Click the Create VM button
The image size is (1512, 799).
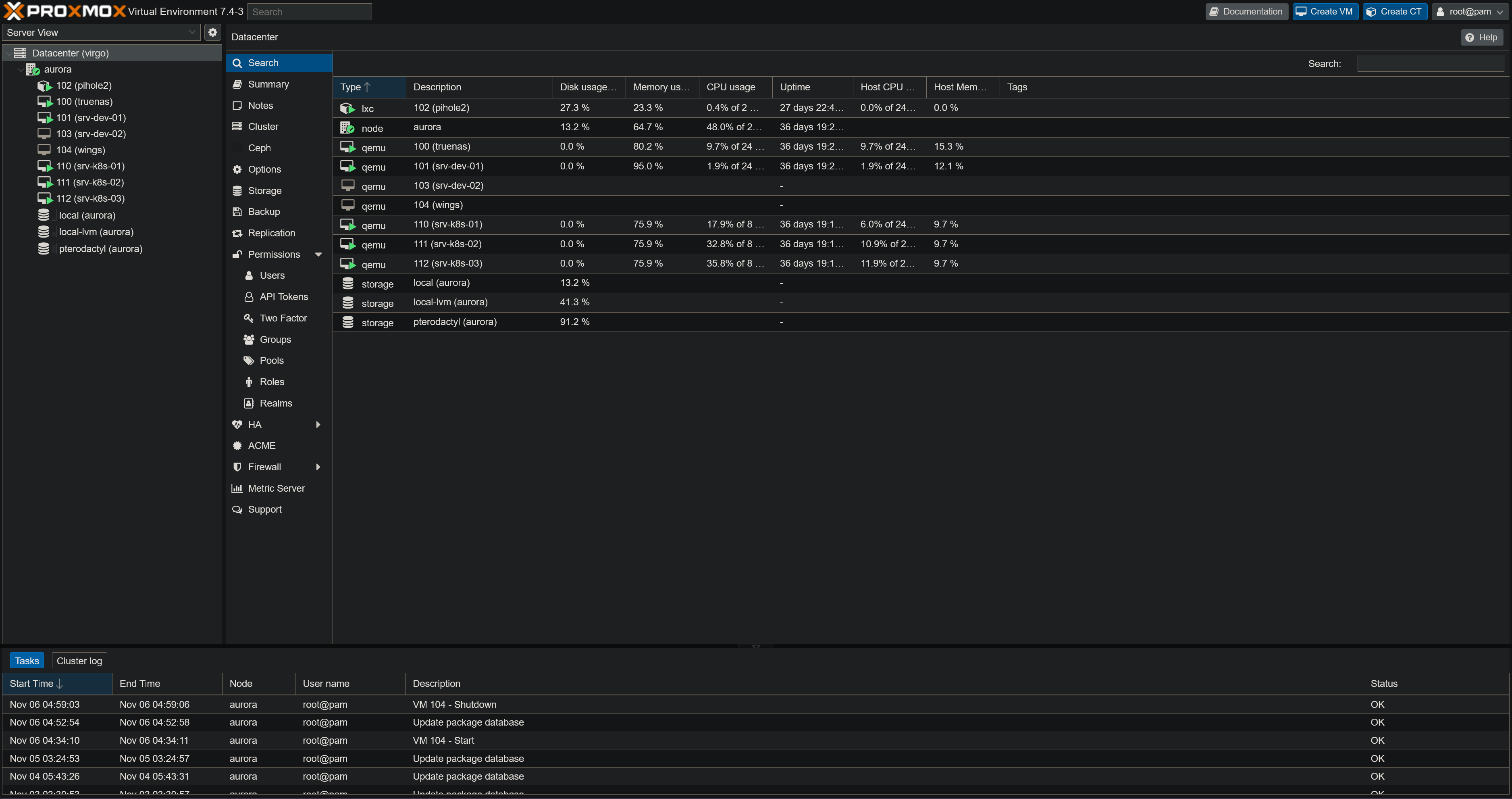(x=1325, y=11)
